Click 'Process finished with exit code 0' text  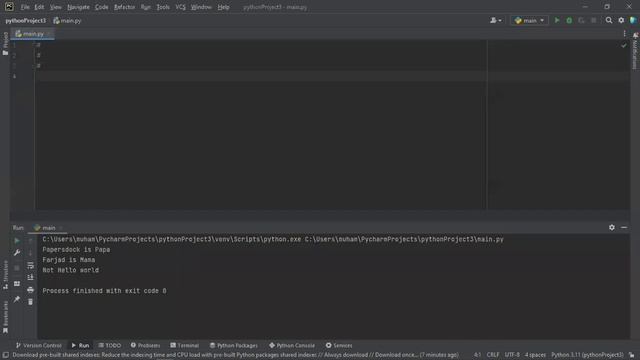104,291
